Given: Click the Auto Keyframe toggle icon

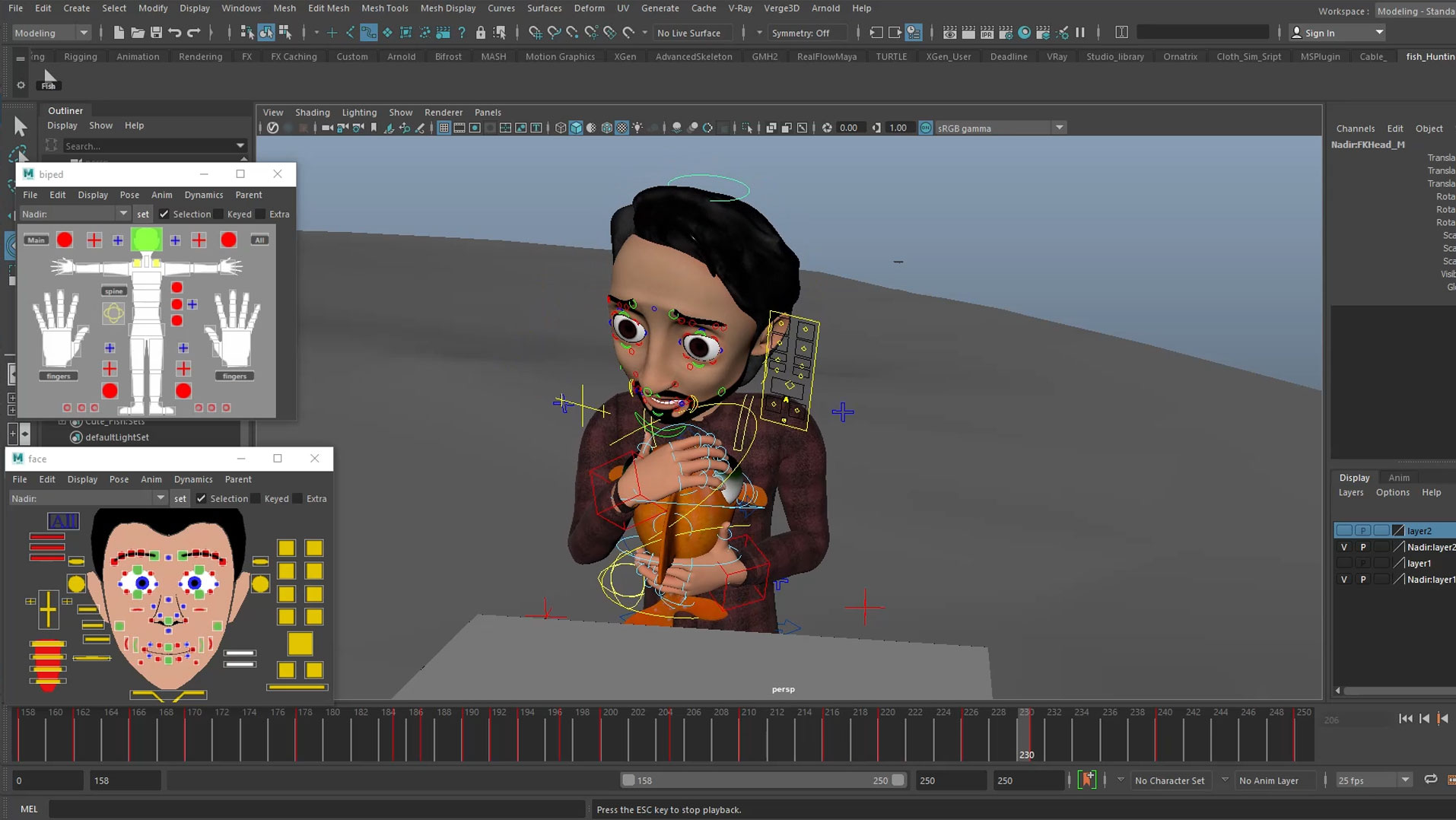Looking at the screenshot, I should [1087, 780].
